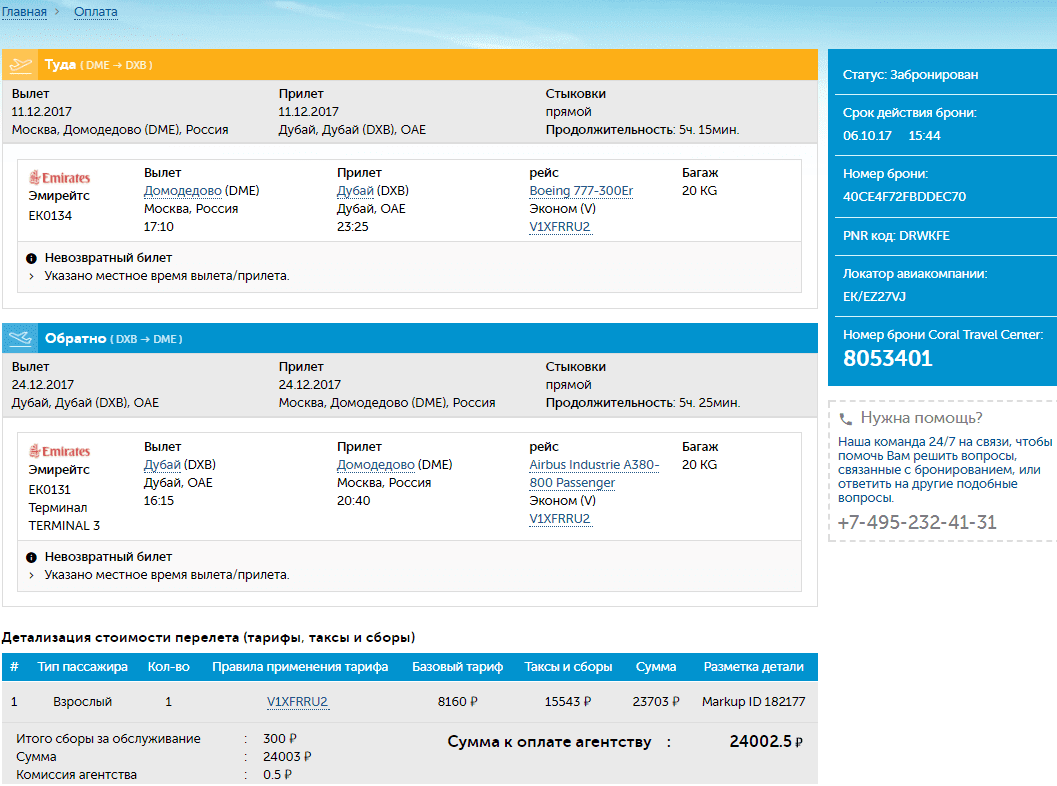The height and width of the screenshot is (786, 1057).
Task: Click the info icon on the EK0131 non-refundable notice
Action: tap(31, 557)
